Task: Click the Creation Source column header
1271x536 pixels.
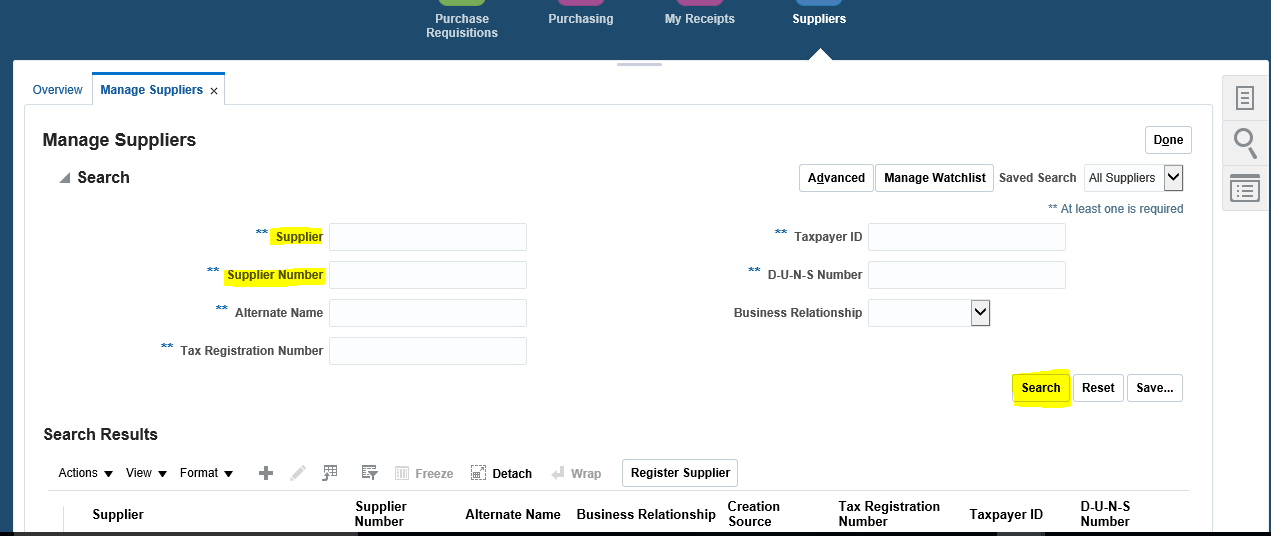Action: pos(754,514)
